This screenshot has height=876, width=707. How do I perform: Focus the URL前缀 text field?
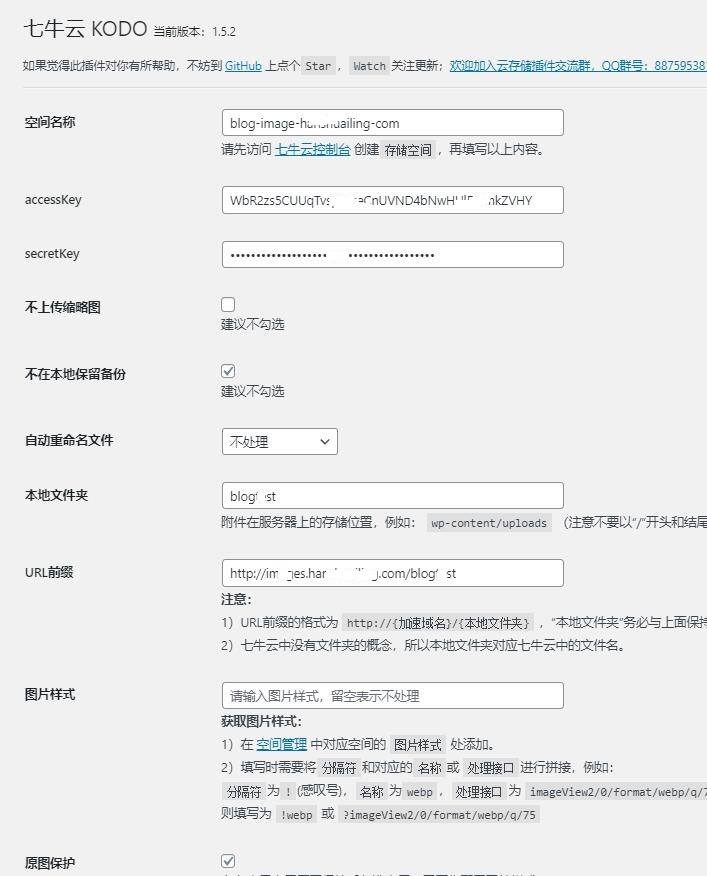(x=392, y=573)
